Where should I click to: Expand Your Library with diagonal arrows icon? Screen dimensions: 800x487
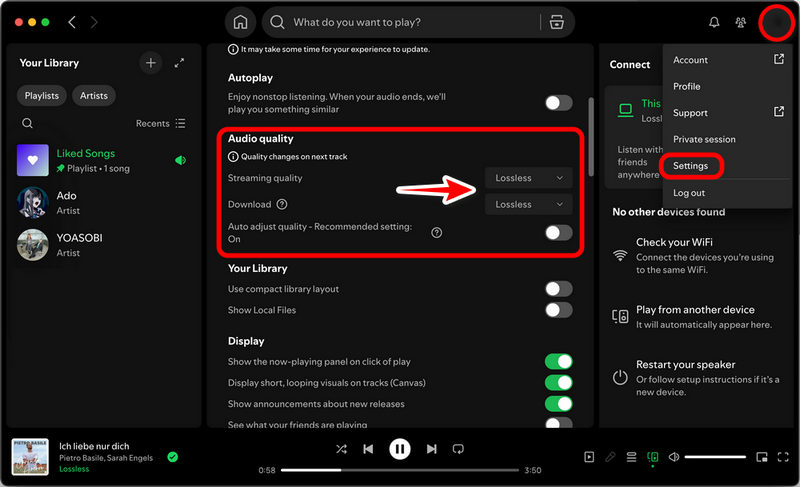tap(179, 63)
